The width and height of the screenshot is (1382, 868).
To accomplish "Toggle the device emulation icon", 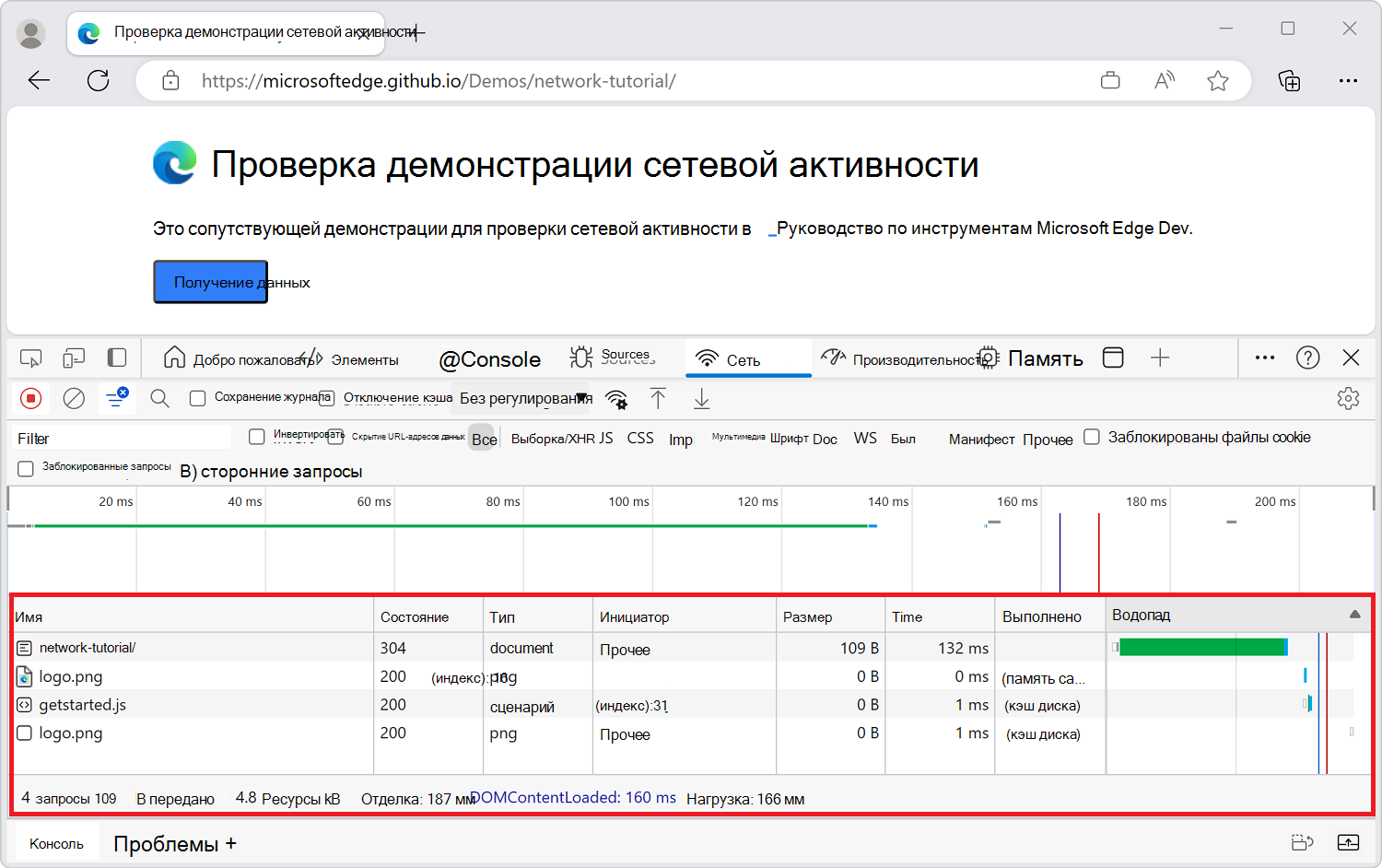I will 73,358.
